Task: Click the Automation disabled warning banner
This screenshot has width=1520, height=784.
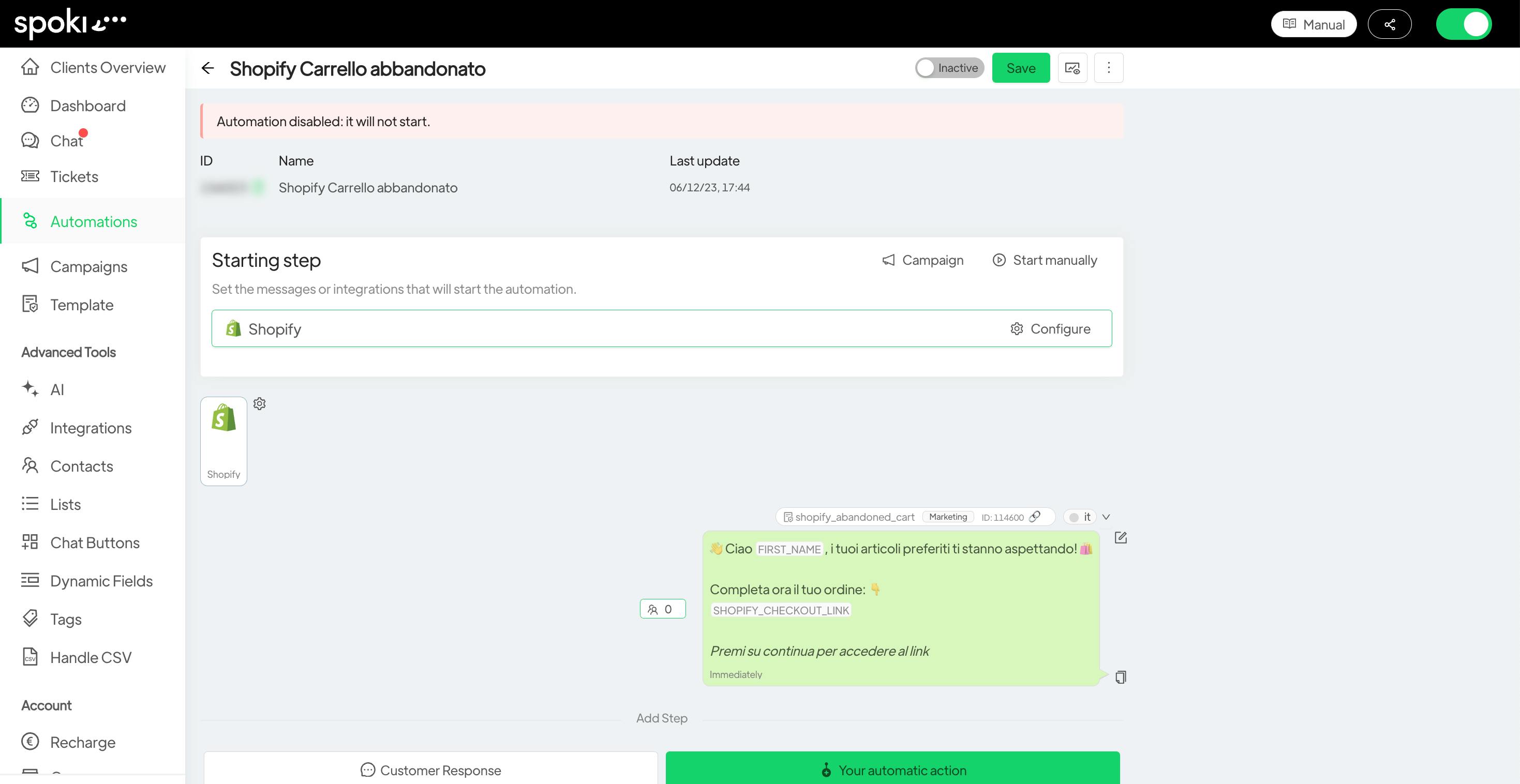Action: [662, 121]
